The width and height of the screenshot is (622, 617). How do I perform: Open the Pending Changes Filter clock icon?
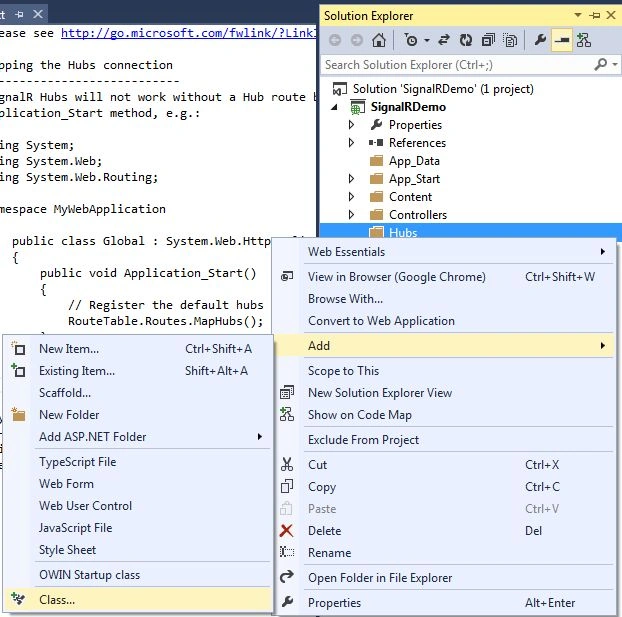[411, 40]
